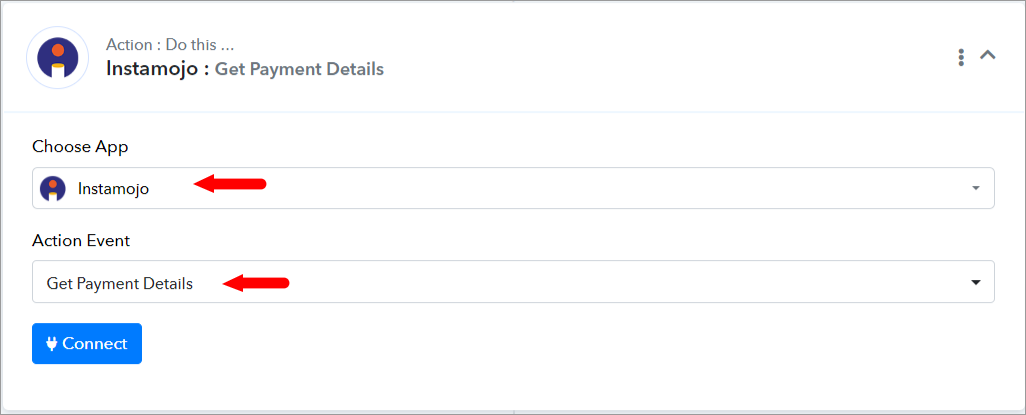This screenshot has width=1026, height=415.
Task: Click the large Instamojo logo in header
Action: coord(58,58)
